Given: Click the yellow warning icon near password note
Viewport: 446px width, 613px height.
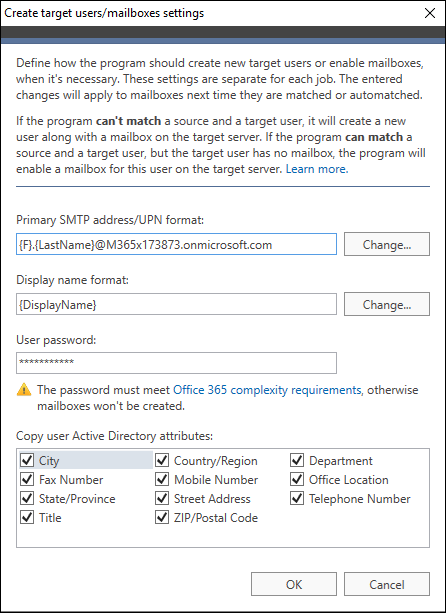Looking at the screenshot, I should coord(24,390).
